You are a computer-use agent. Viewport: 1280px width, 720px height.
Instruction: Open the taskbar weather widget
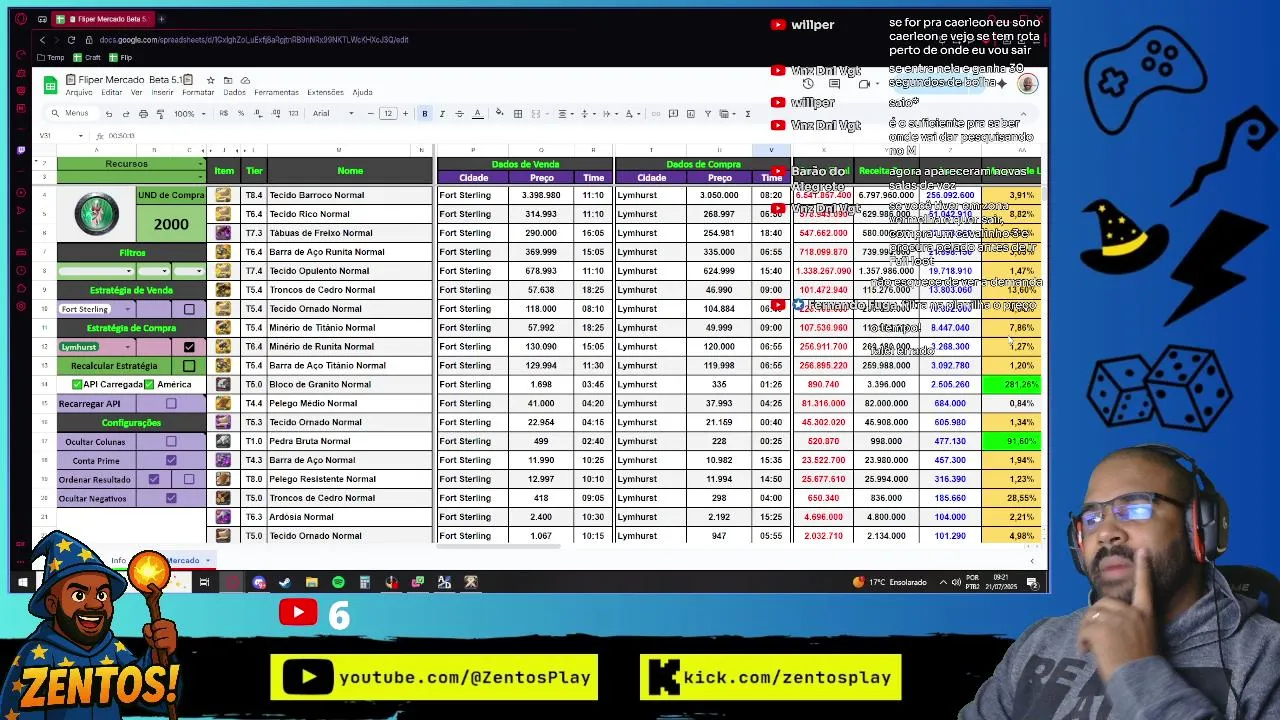tap(890, 582)
